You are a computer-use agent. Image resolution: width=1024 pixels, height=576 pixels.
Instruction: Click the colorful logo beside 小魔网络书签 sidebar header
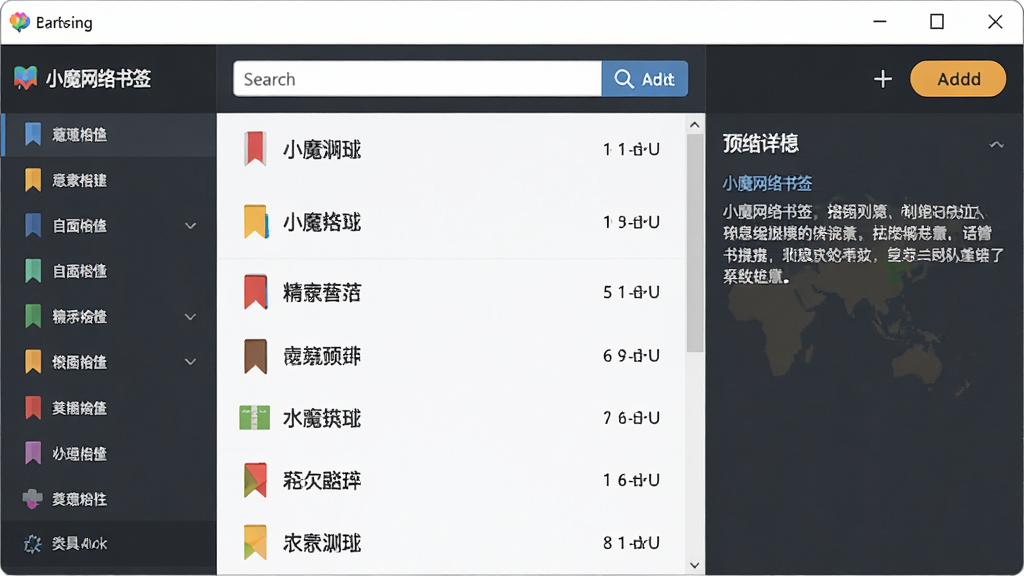point(25,78)
